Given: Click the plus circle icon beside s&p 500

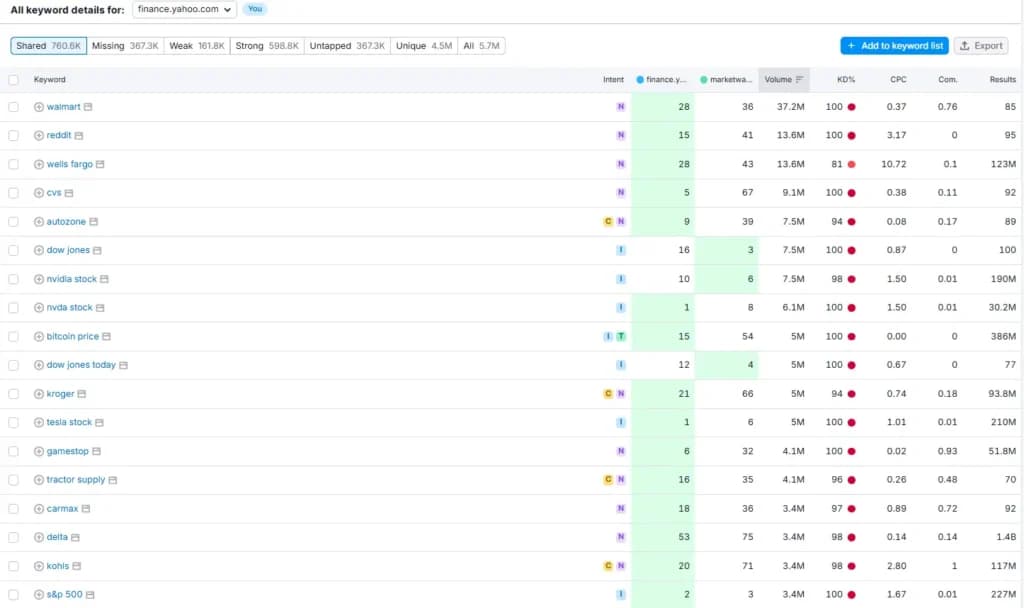Looking at the screenshot, I should 39,595.
